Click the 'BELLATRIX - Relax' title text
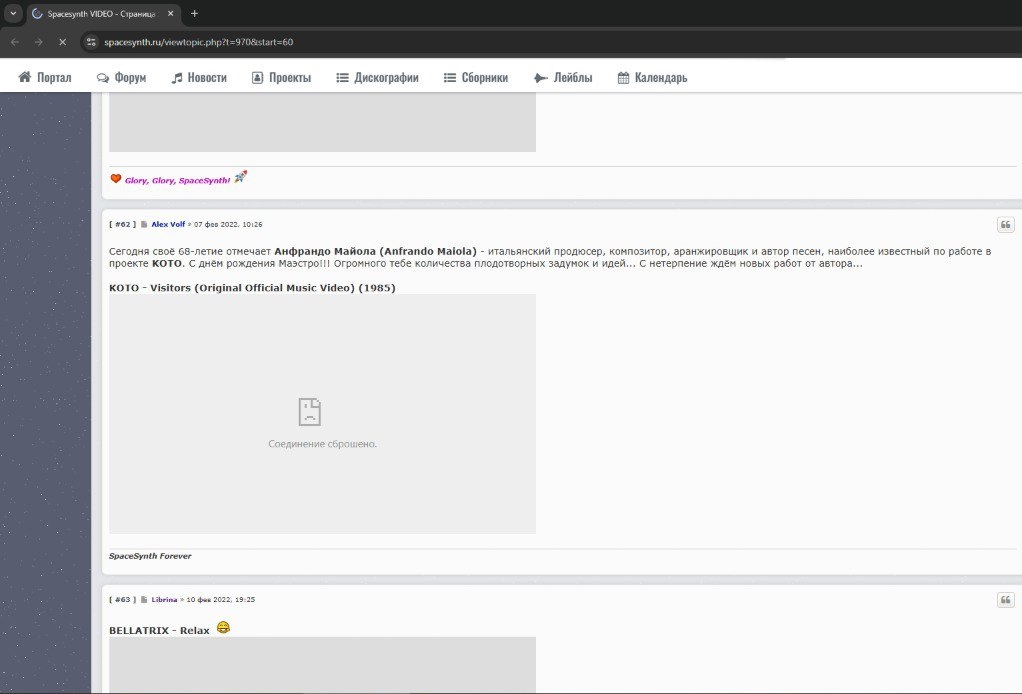1022x694 pixels. (x=159, y=630)
